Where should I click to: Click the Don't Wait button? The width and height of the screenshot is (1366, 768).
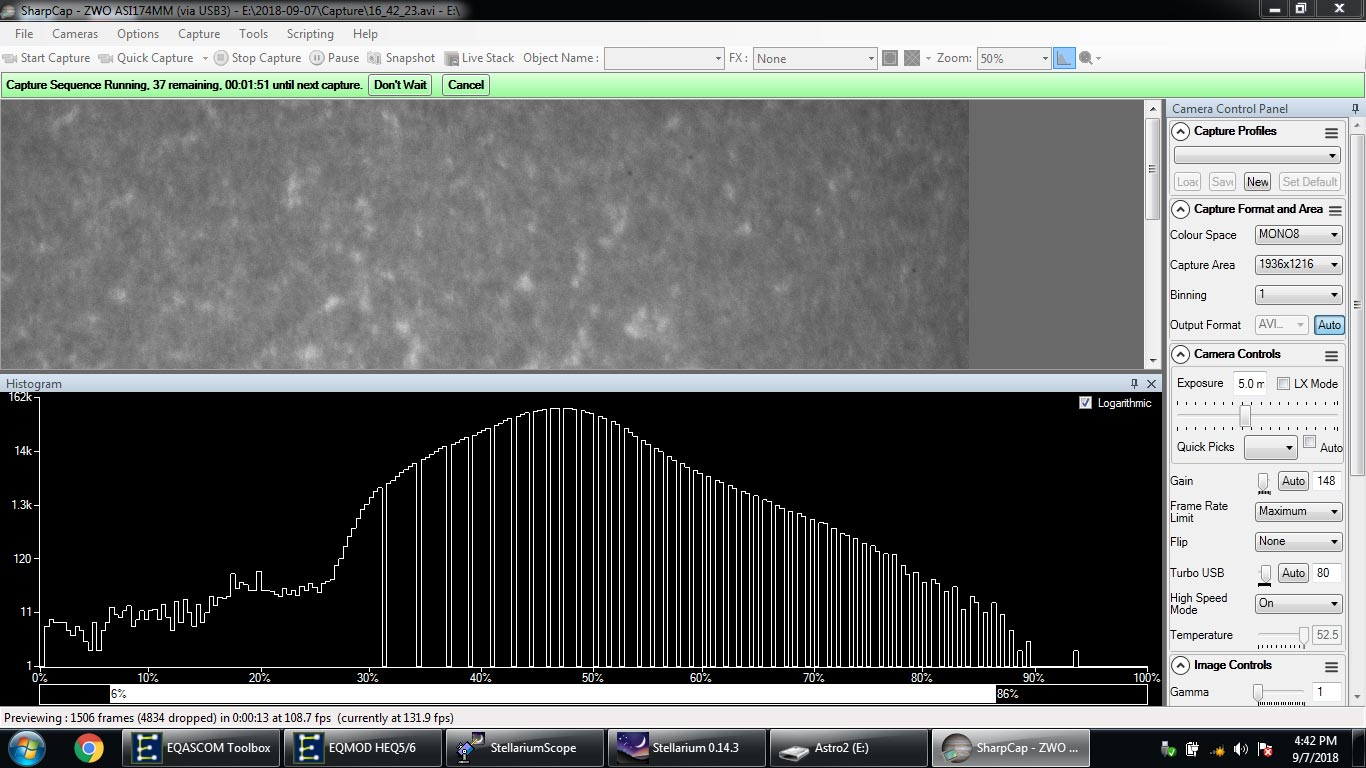pos(400,85)
